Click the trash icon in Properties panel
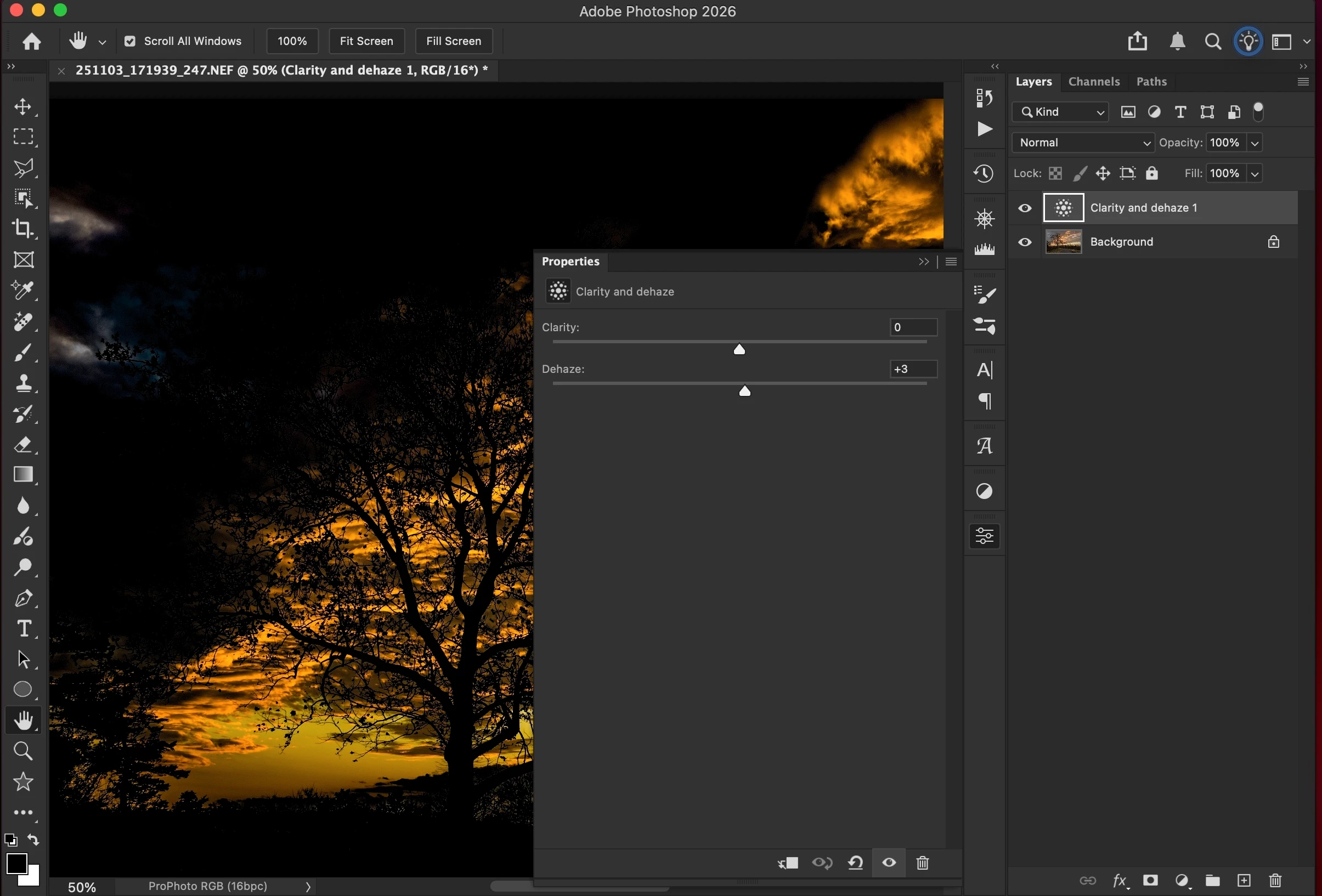1322x896 pixels. coord(922,863)
